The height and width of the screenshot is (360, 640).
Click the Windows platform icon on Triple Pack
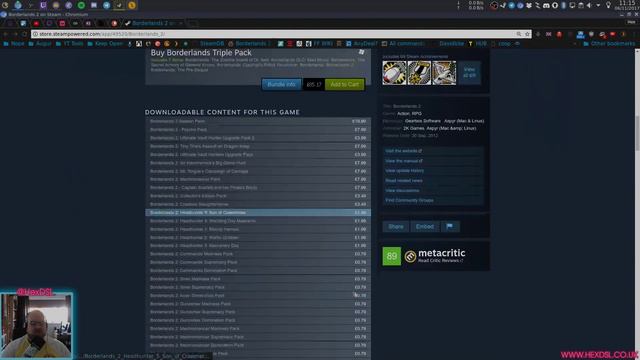[361, 52]
